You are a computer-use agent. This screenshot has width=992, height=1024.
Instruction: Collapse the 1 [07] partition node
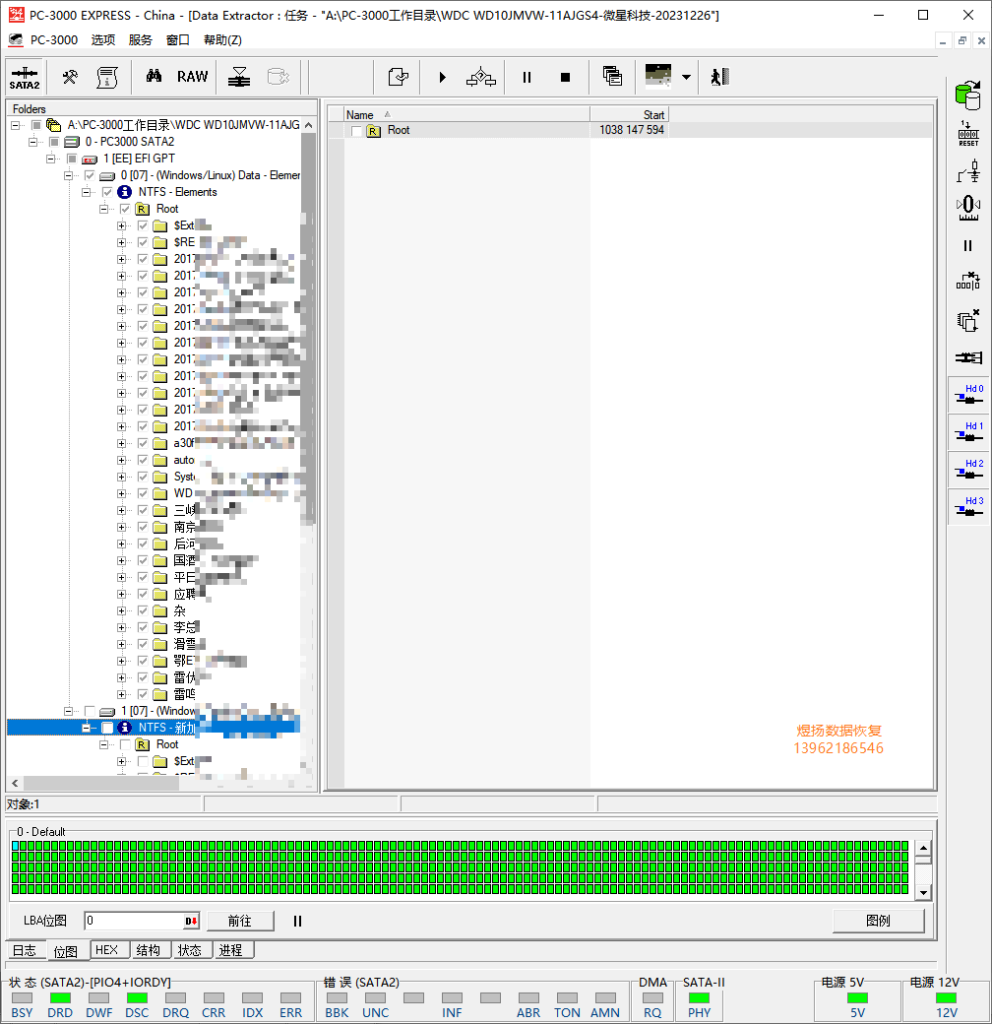pos(68,711)
